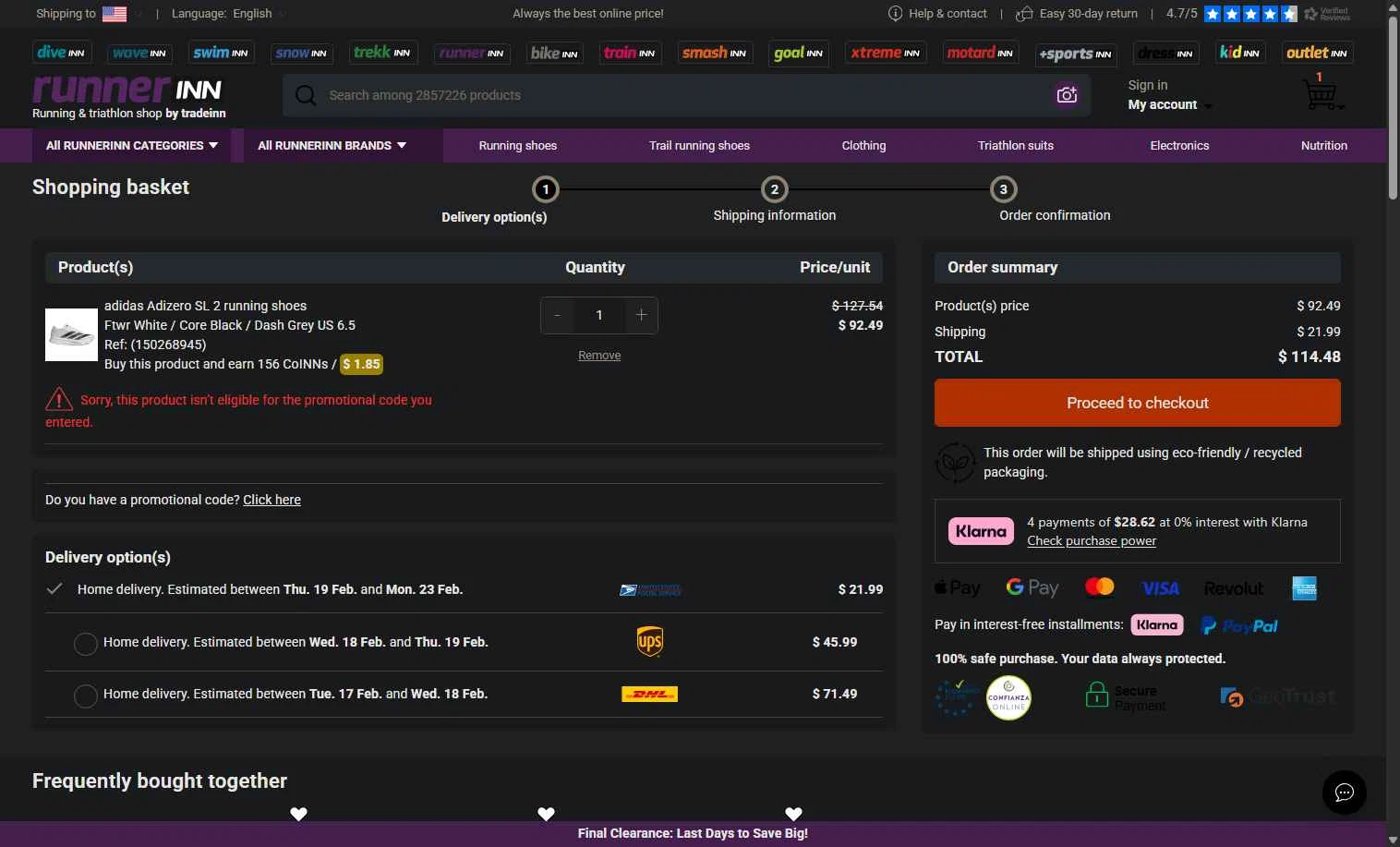1400x847 pixels.
Task: Open the snow INN store logo
Action: [301, 53]
